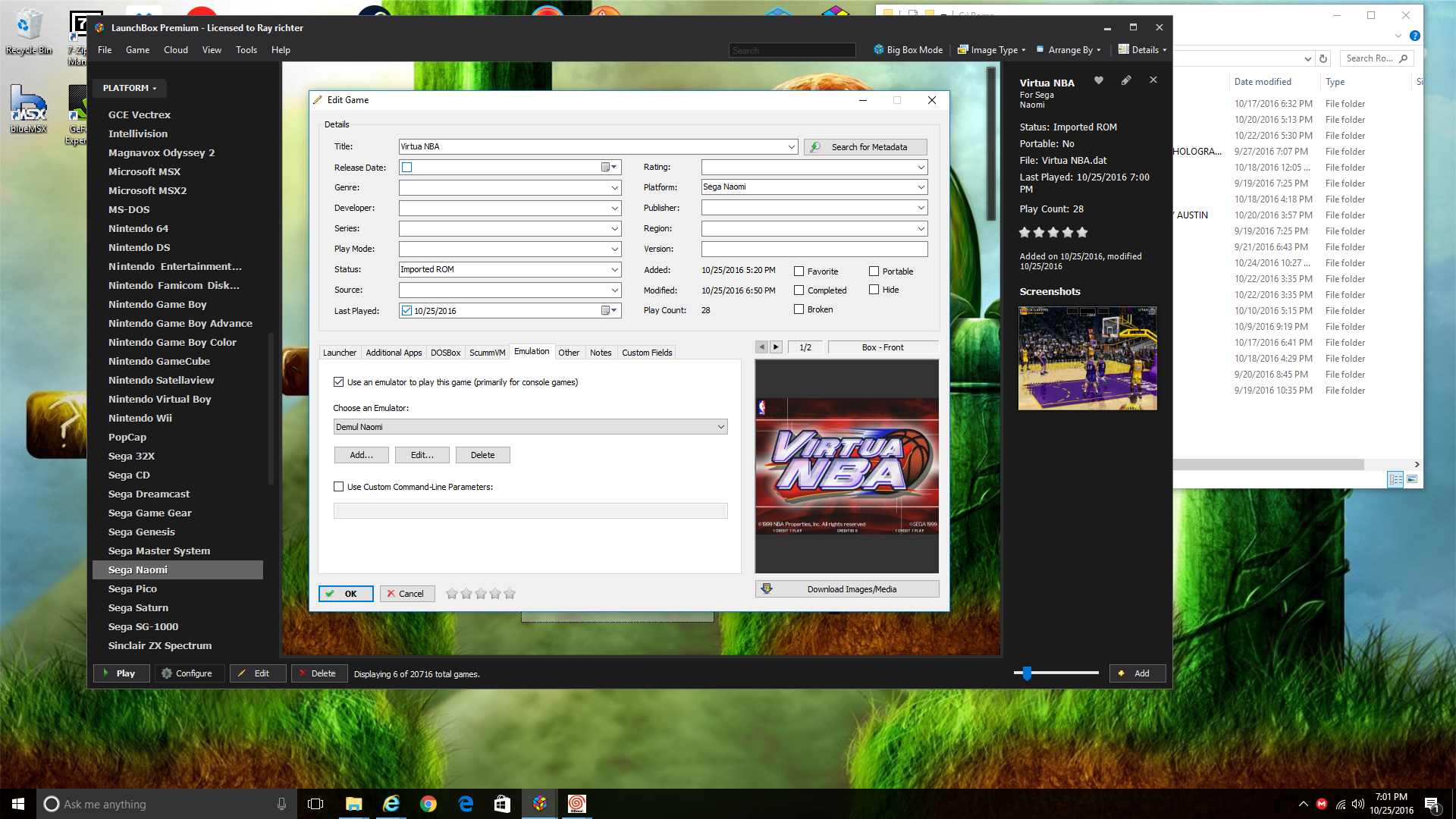Click Download Images/Media button
Image resolution: width=1456 pixels, height=819 pixels.
[847, 589]
